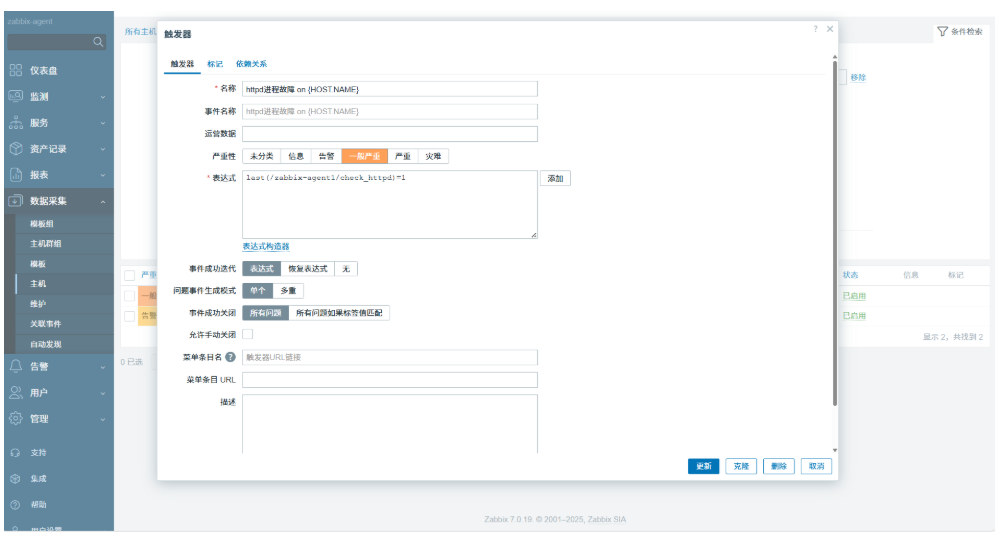Expand the 告警 alerts menu chevron
The width and height of the screenshot is (995, 542).
(103, 367)
